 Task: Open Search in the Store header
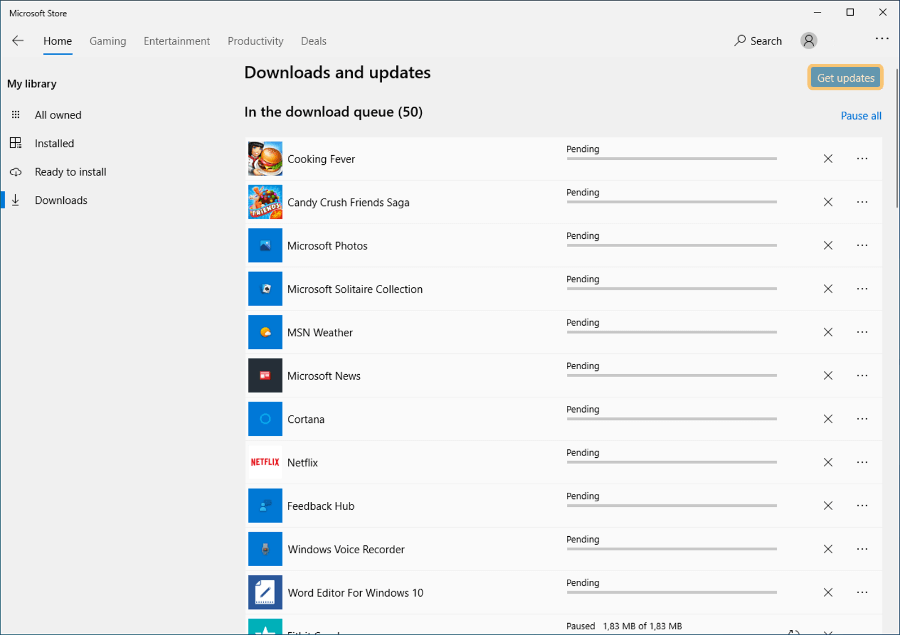[x=758, y=41]
